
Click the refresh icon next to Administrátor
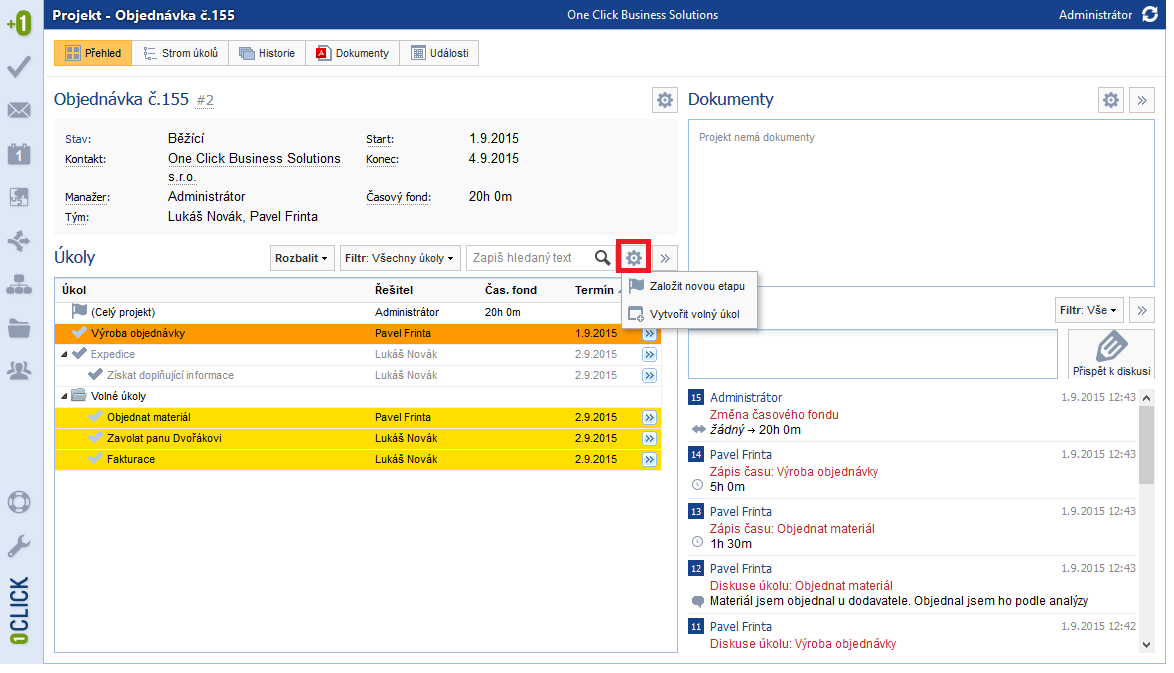pos(1149,15)
